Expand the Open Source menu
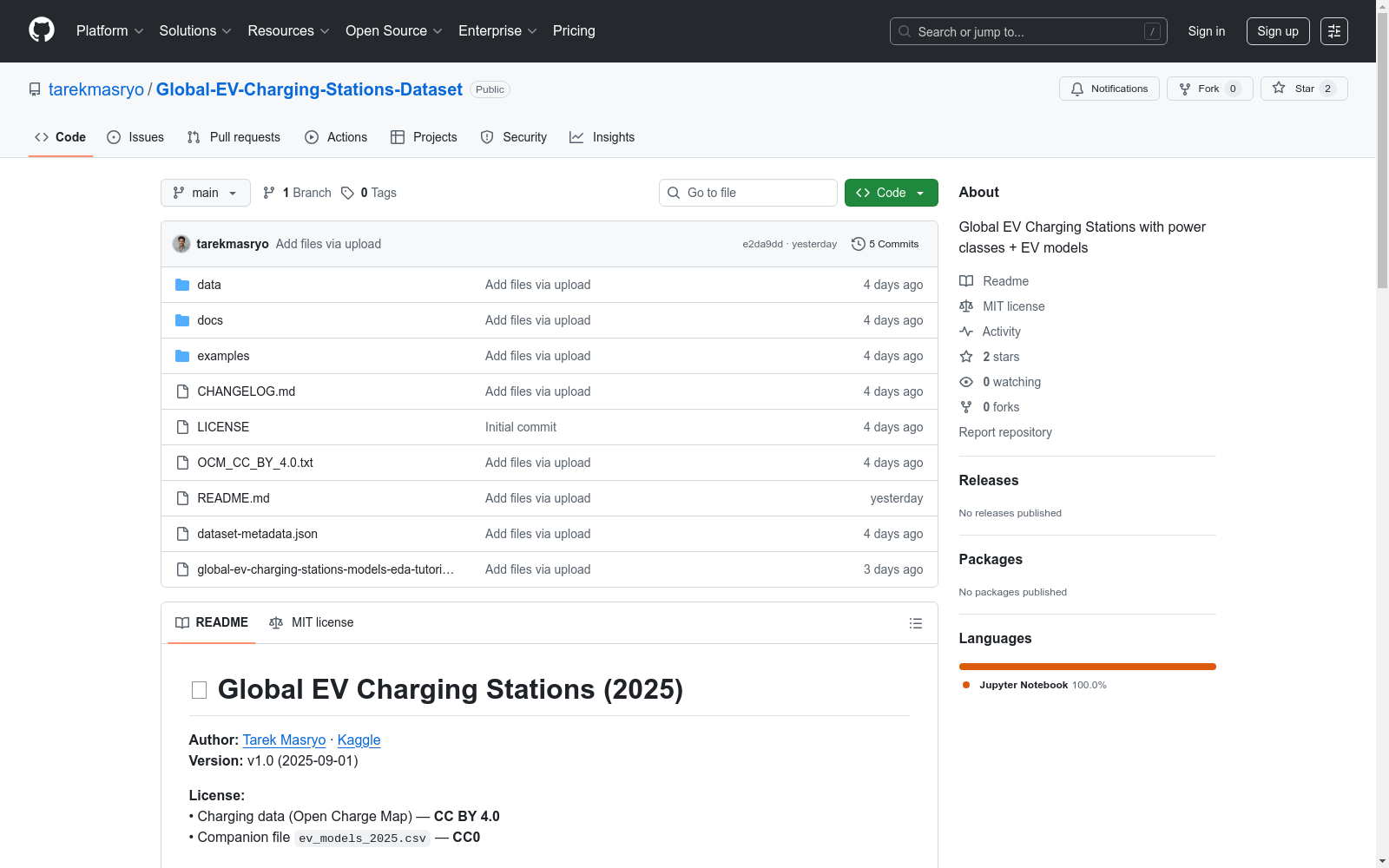1389x868 pixels. 394,31
